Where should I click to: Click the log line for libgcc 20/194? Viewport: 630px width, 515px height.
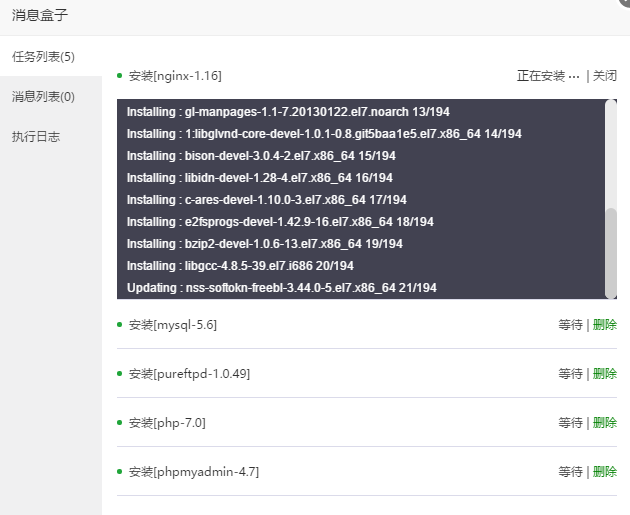point(240,266)
